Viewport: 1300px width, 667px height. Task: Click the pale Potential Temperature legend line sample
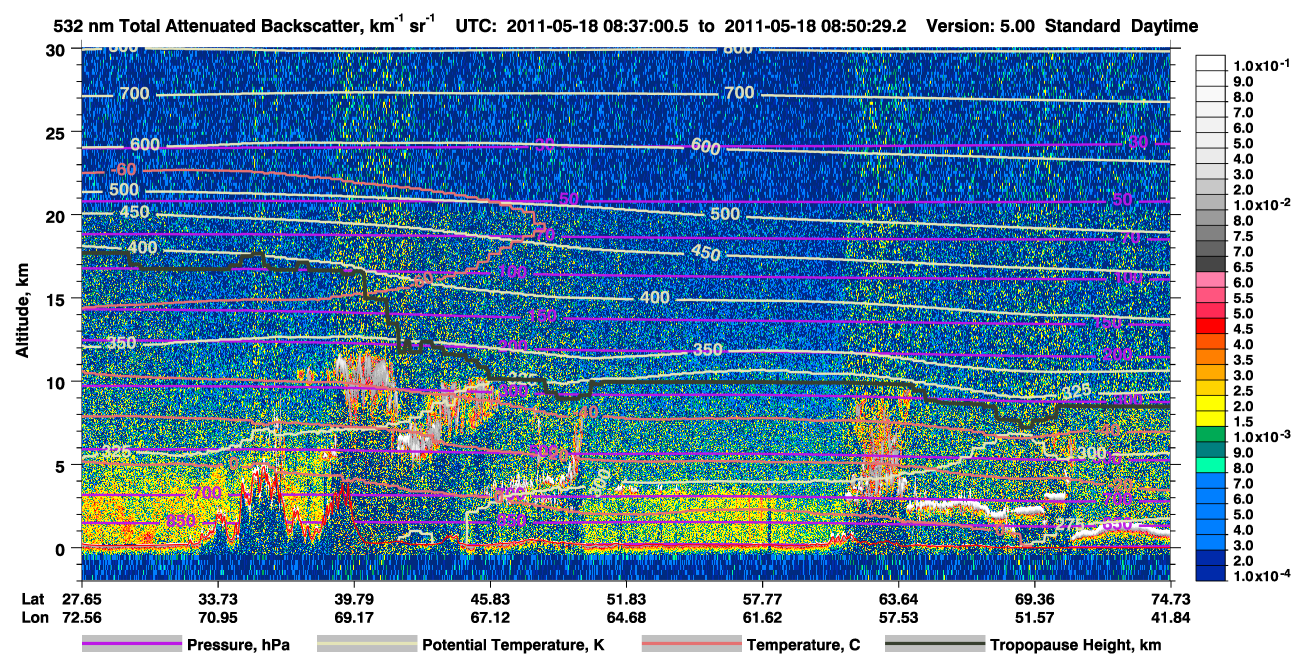(x=366, y=645)
